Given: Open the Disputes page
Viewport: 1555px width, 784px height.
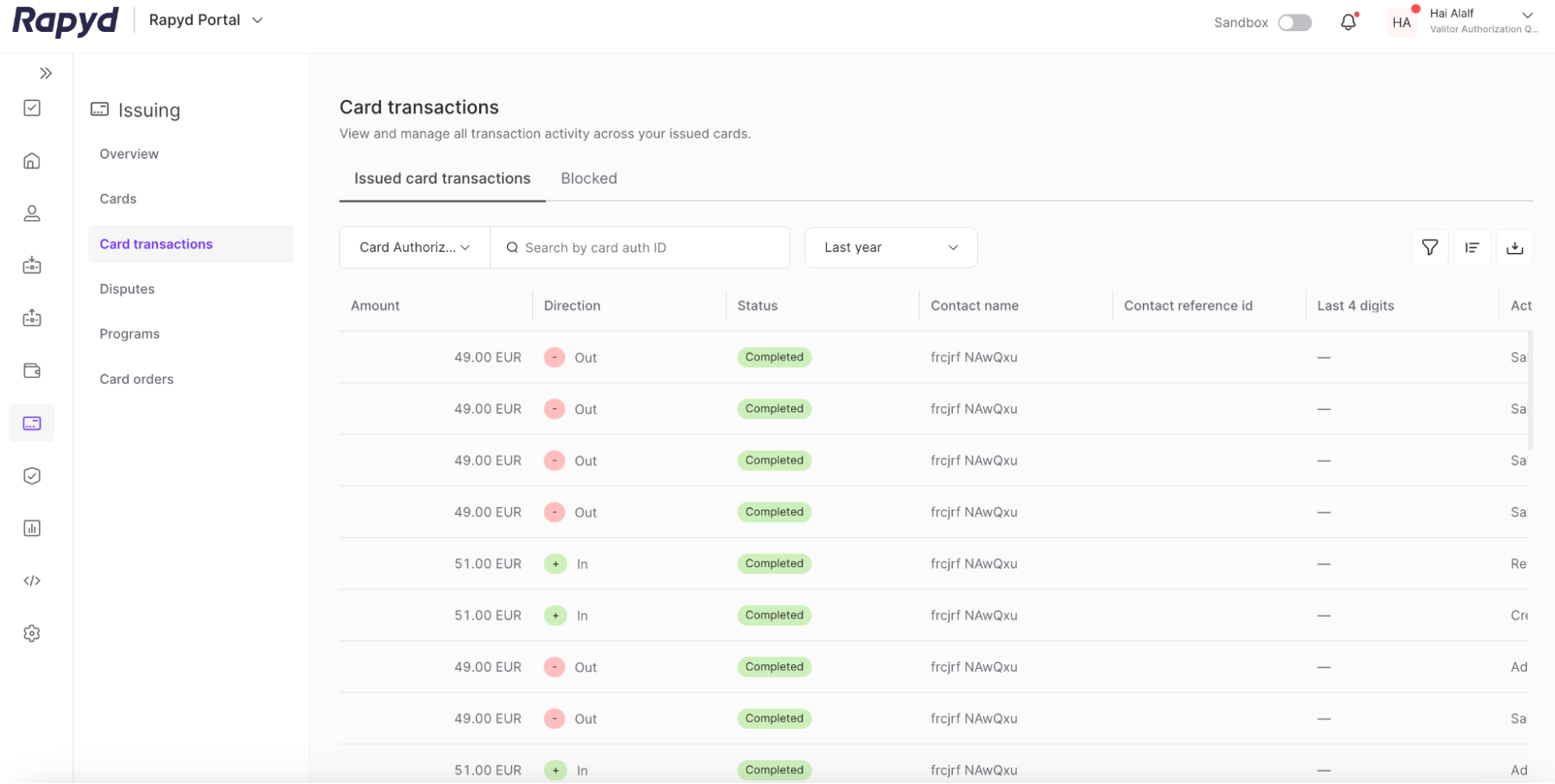Looking at the screenshot, I should point(127,289).
